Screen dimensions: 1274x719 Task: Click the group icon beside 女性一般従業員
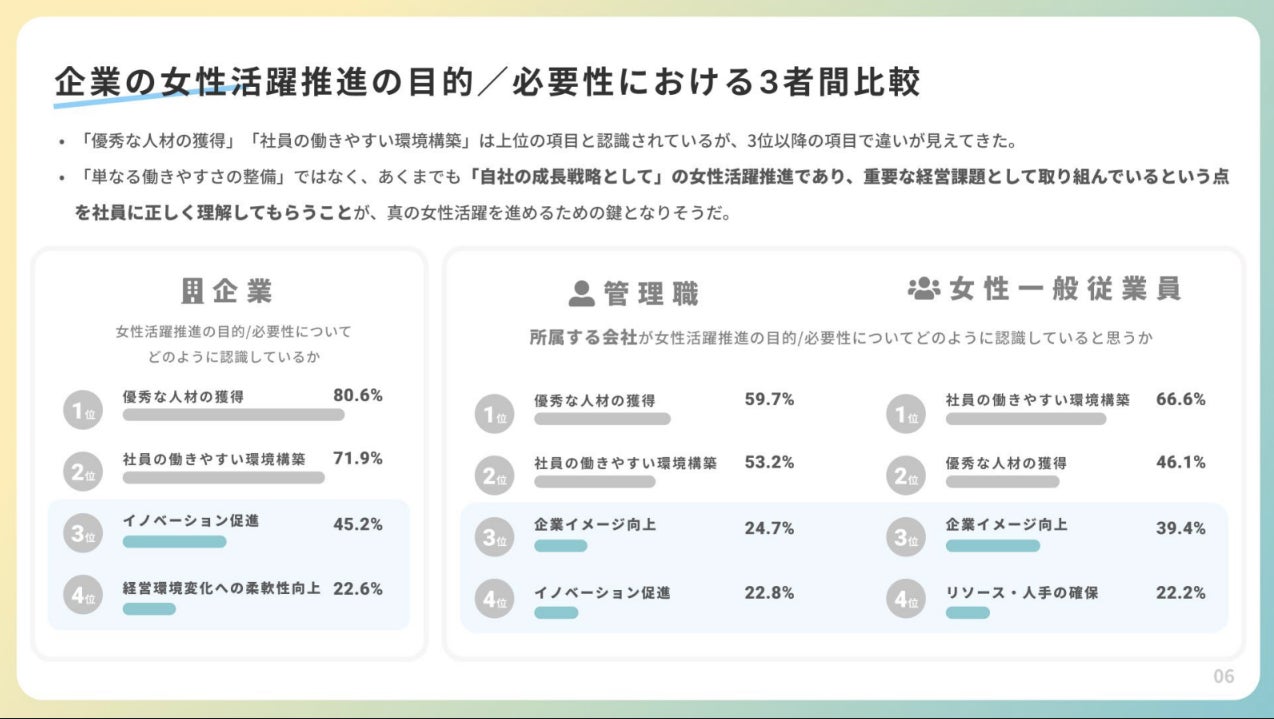point(924,288)
